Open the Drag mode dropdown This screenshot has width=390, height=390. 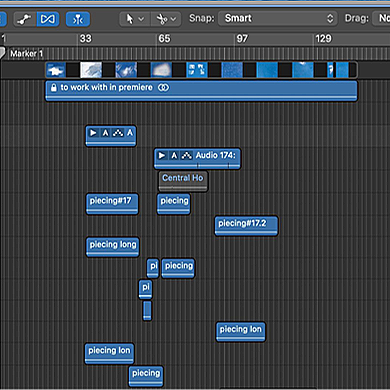click(x=381, y=18)
